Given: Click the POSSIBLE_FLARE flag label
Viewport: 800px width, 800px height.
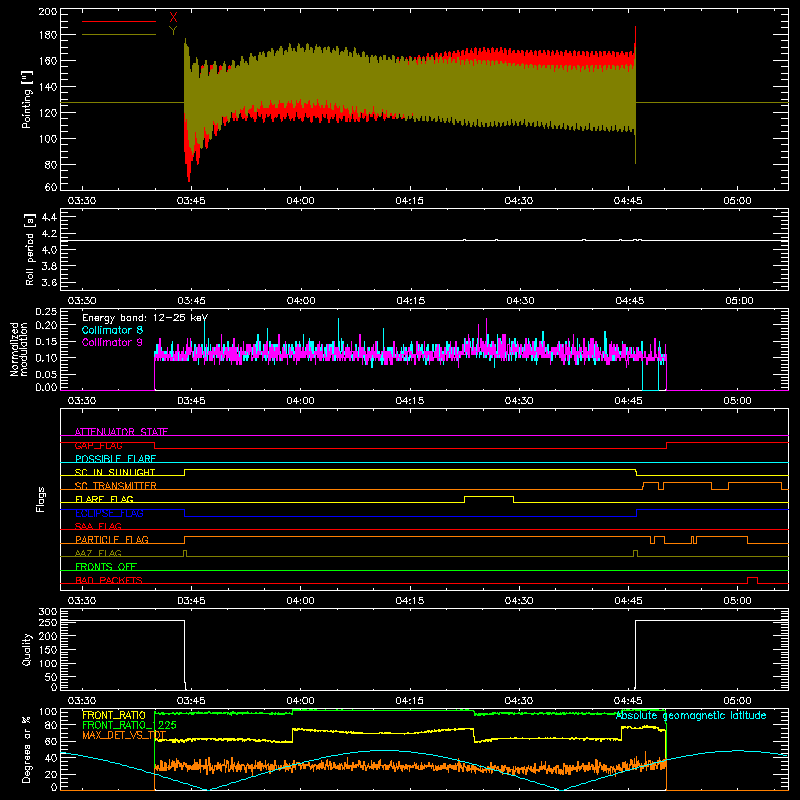Looking at the screenshot, I should coord(115,459).
